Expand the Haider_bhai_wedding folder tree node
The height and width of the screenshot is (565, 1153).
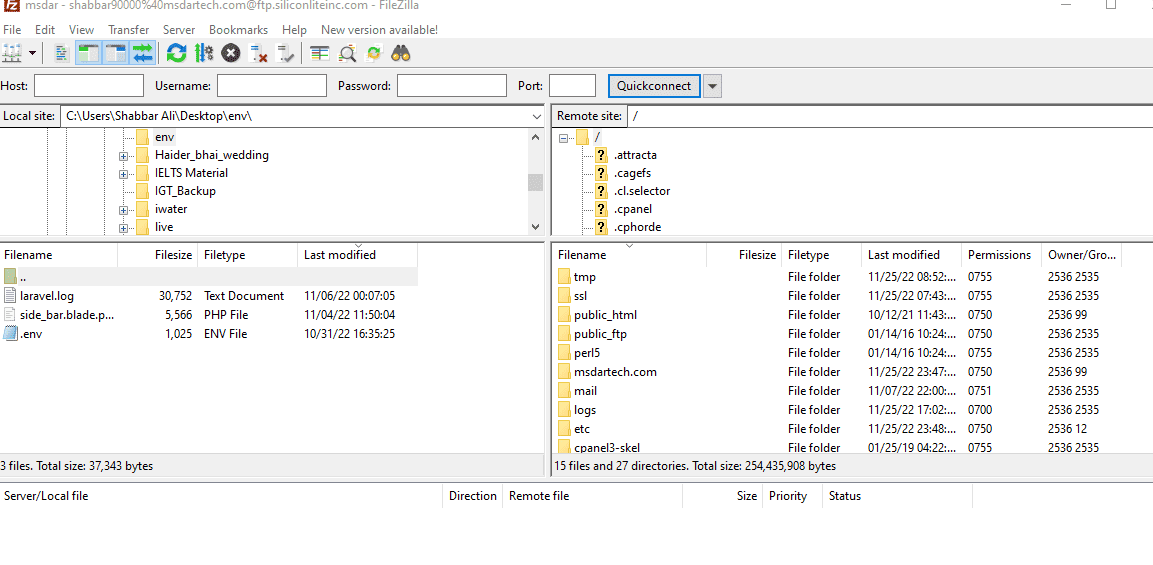click(x=124, y=156)
